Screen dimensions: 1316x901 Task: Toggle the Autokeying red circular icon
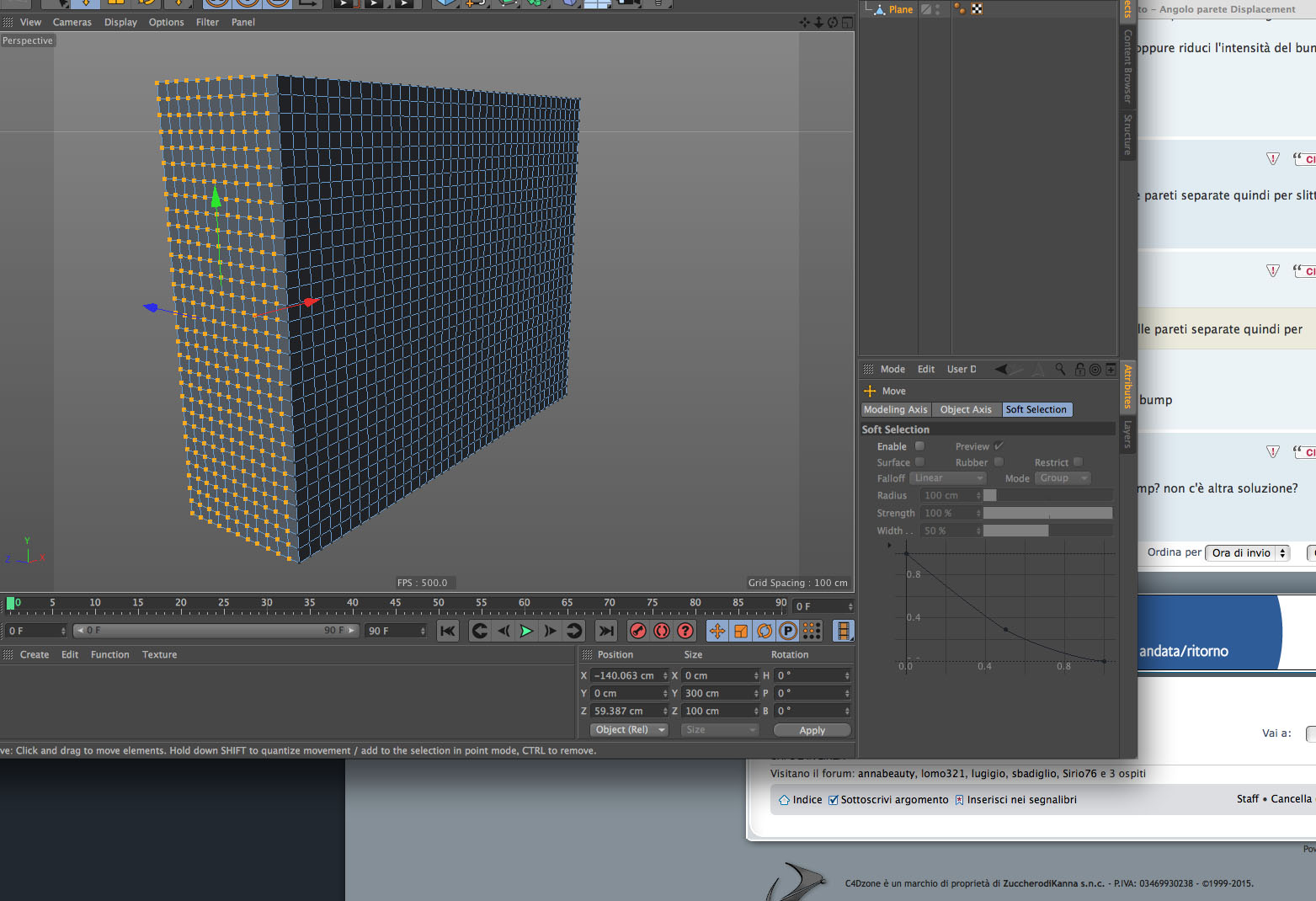point(662,631)
